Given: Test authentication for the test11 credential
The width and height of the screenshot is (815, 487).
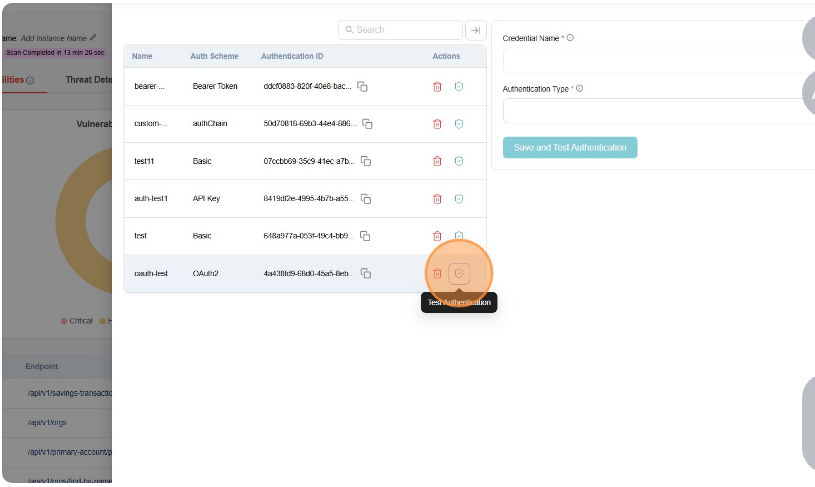Looking at the screenshot, I should (x=459, y=161).
